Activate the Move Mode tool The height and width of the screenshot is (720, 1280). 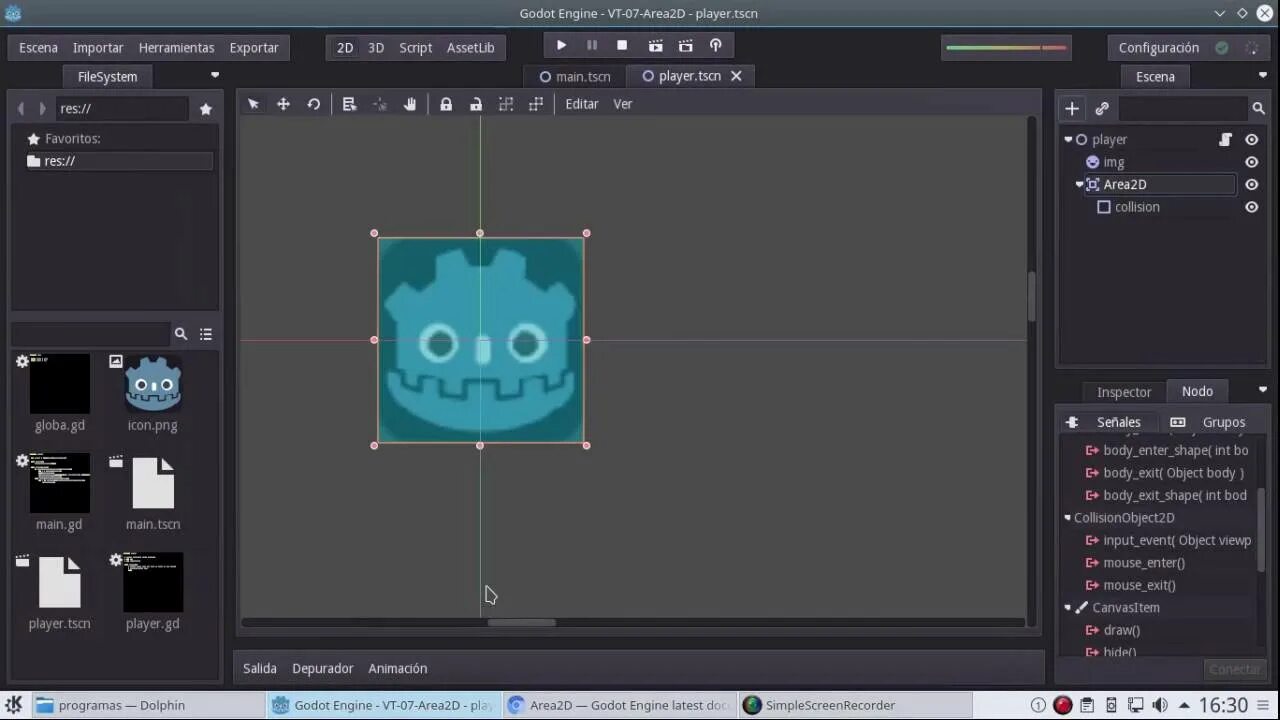coord(283,104)
